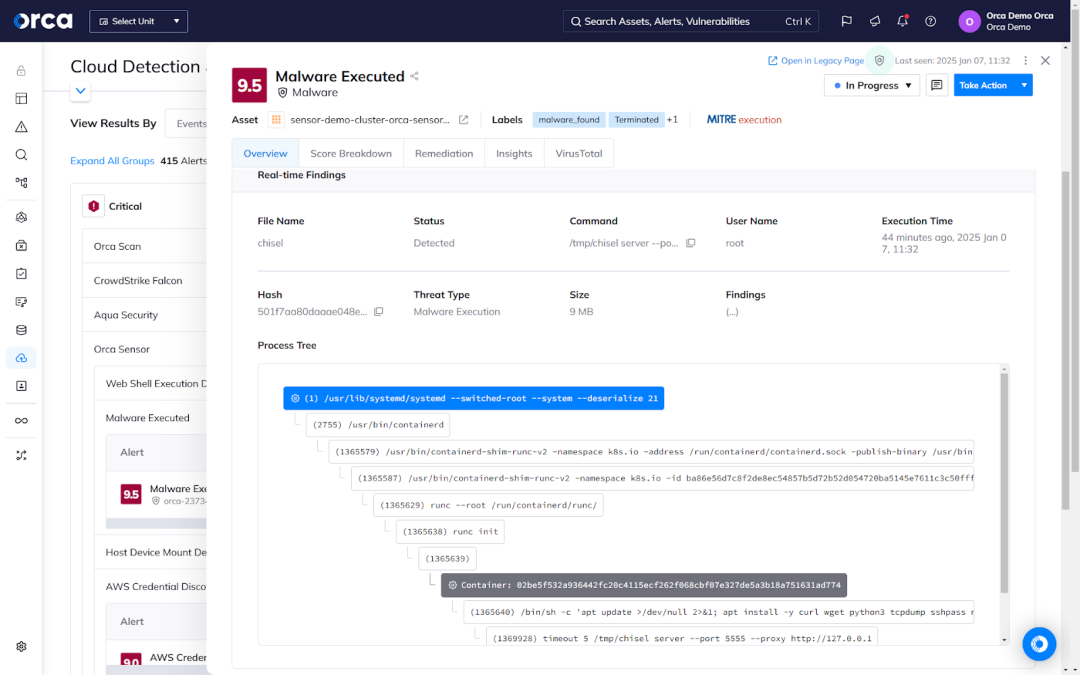Select the /usr/bin/containerd process node
The height and width of the screenshot is (675, 1080).
(378, 425)
